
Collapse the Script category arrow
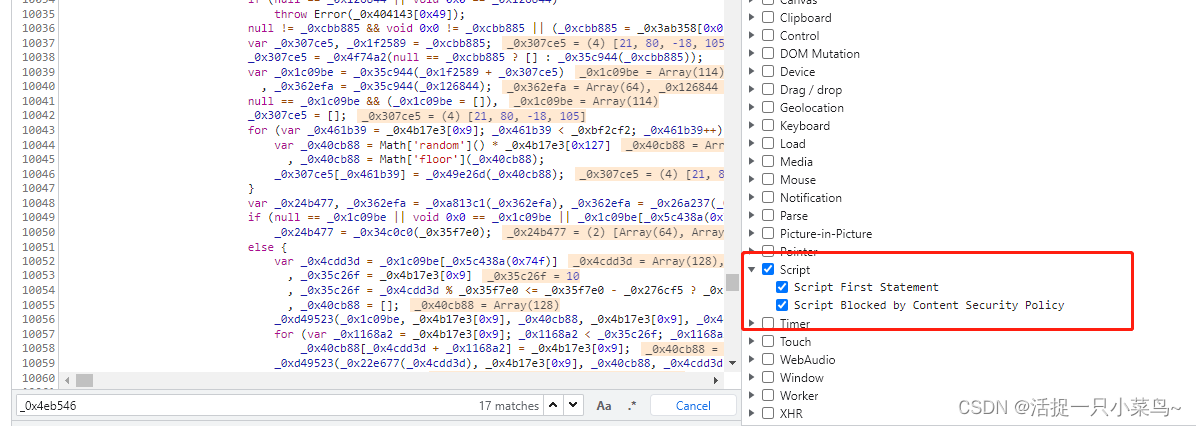(752, 270)
